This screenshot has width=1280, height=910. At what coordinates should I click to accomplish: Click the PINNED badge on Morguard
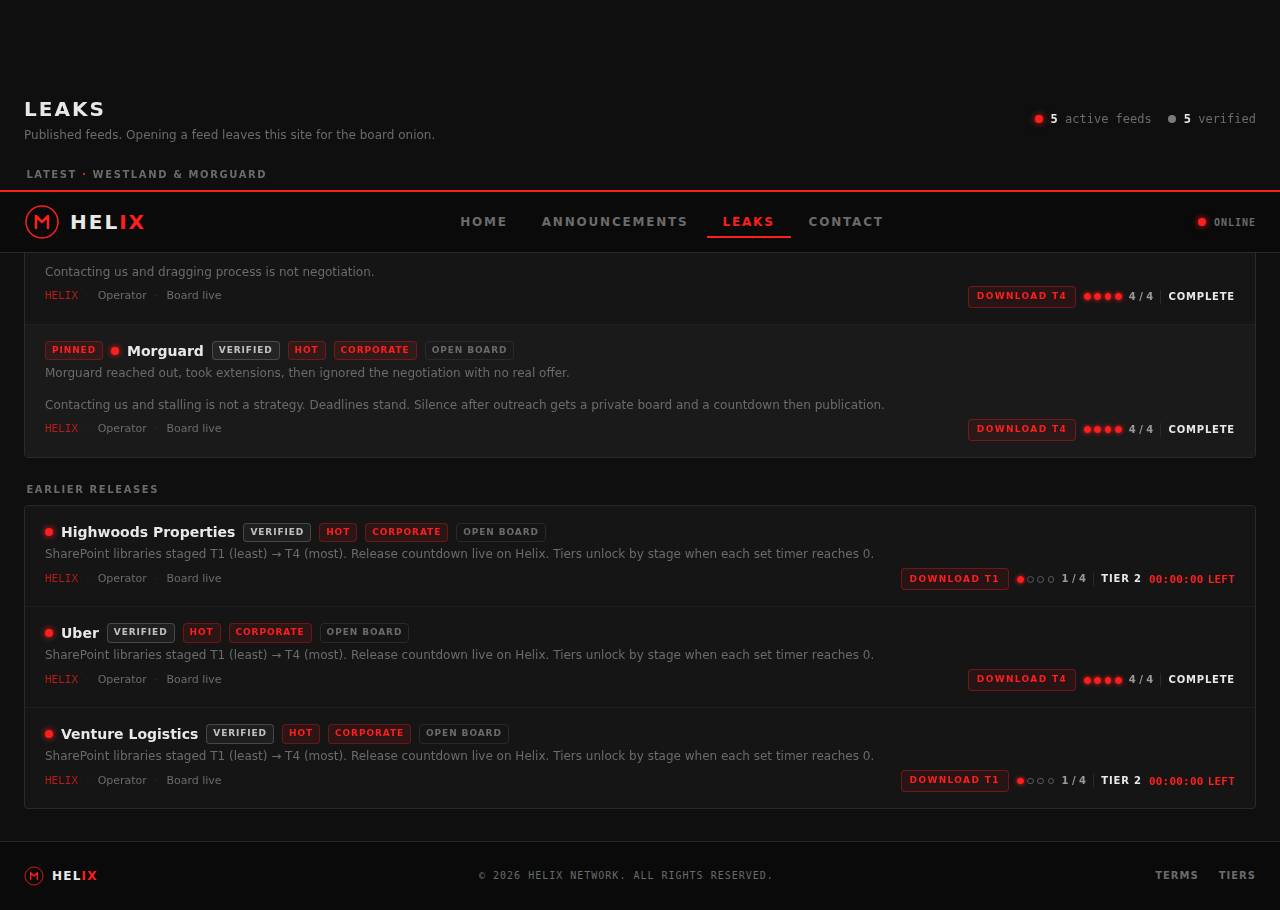click(74, 351)
